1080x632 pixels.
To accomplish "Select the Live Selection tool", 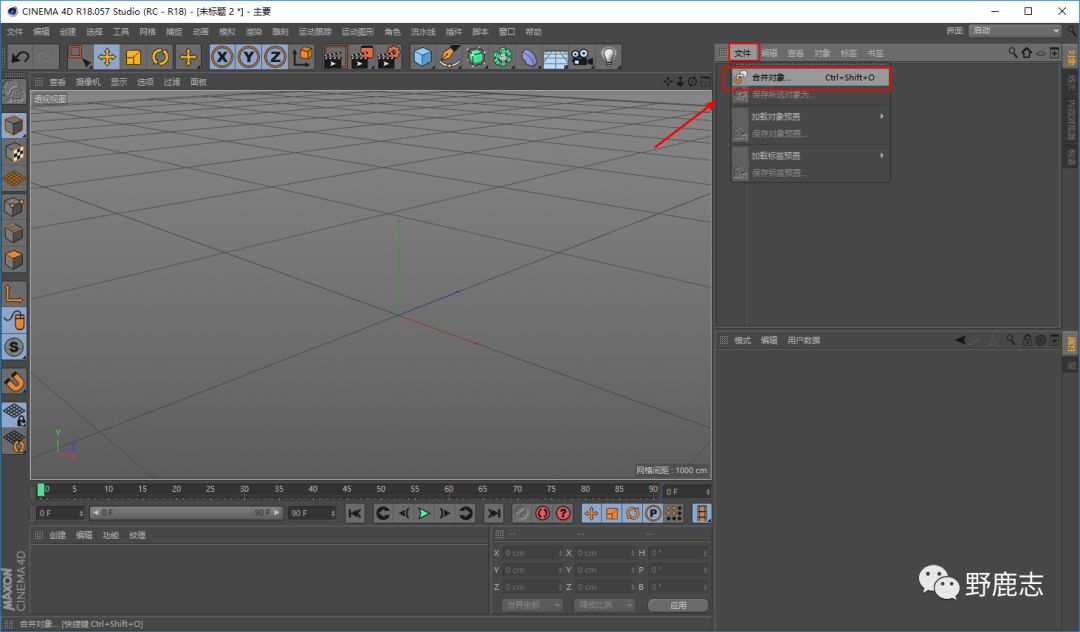I will point(78,56).
